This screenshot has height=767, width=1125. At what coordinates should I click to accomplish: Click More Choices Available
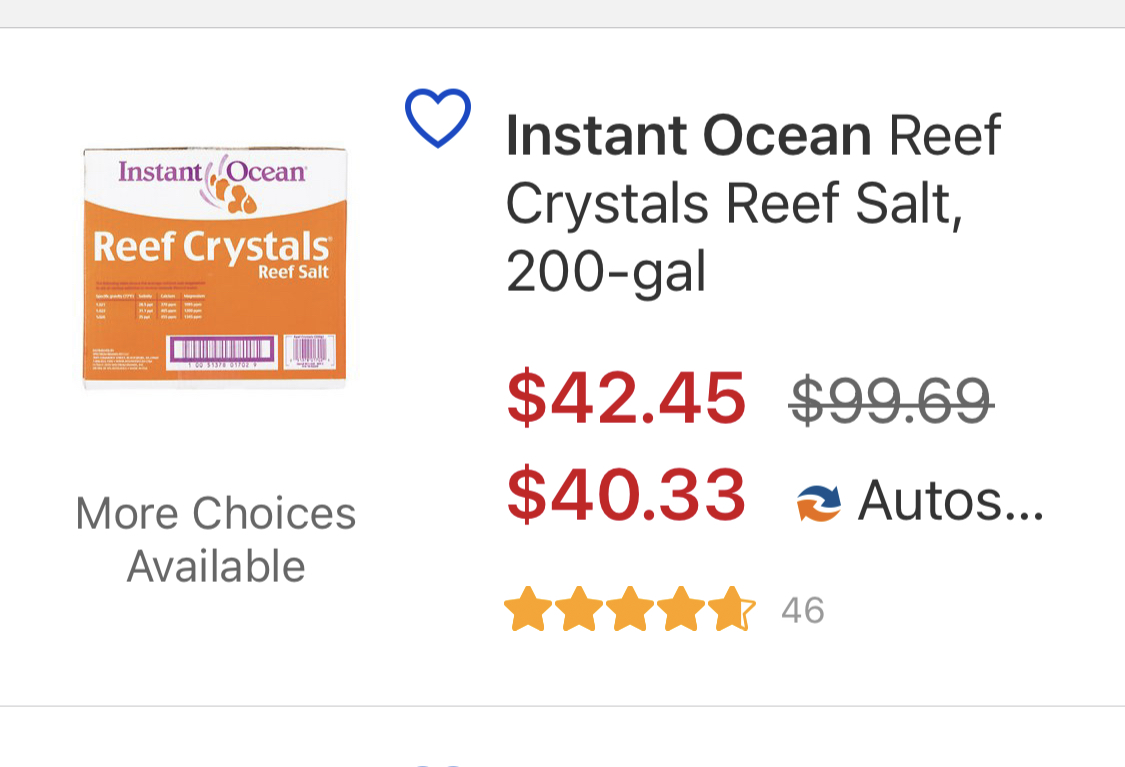[x=216, y=540]
